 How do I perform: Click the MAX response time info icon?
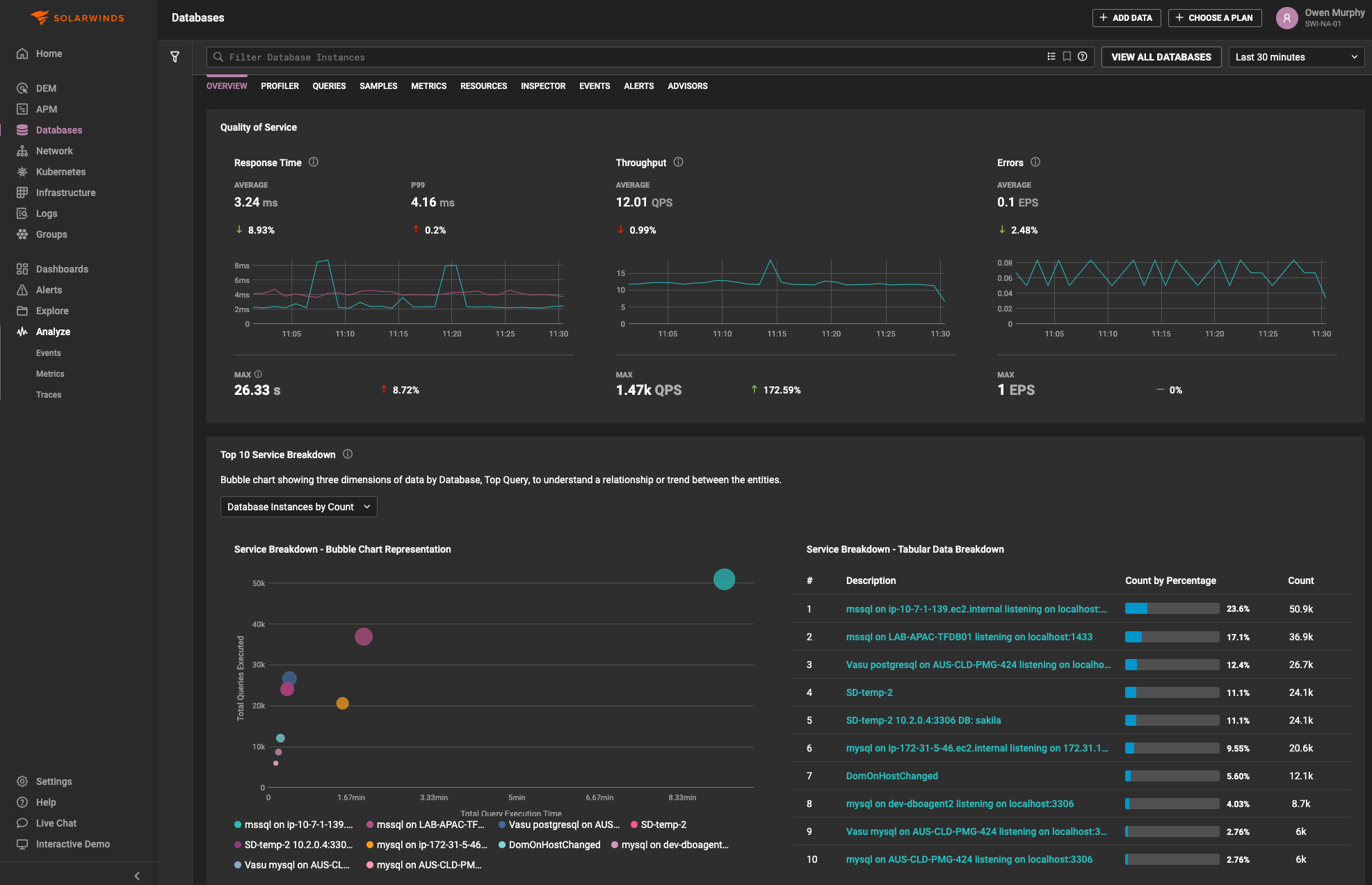coord(259,374)
